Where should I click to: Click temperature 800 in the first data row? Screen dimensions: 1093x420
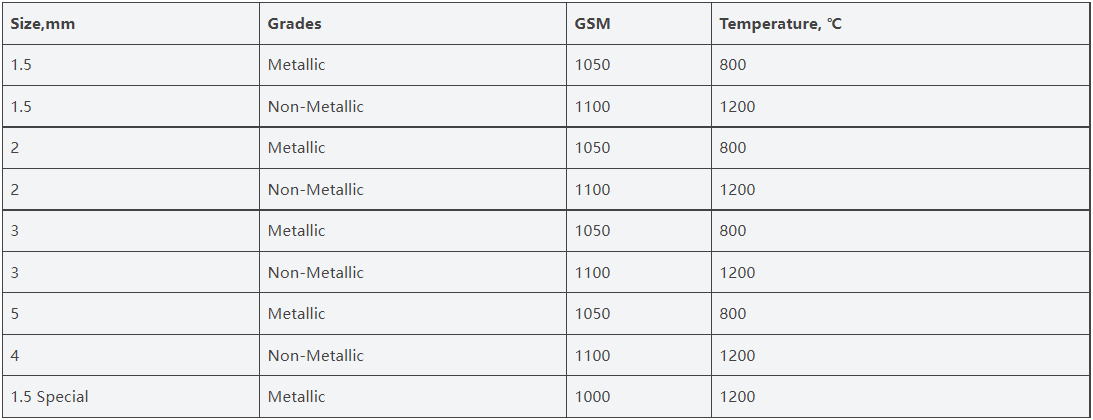click(x=900, y=65)
